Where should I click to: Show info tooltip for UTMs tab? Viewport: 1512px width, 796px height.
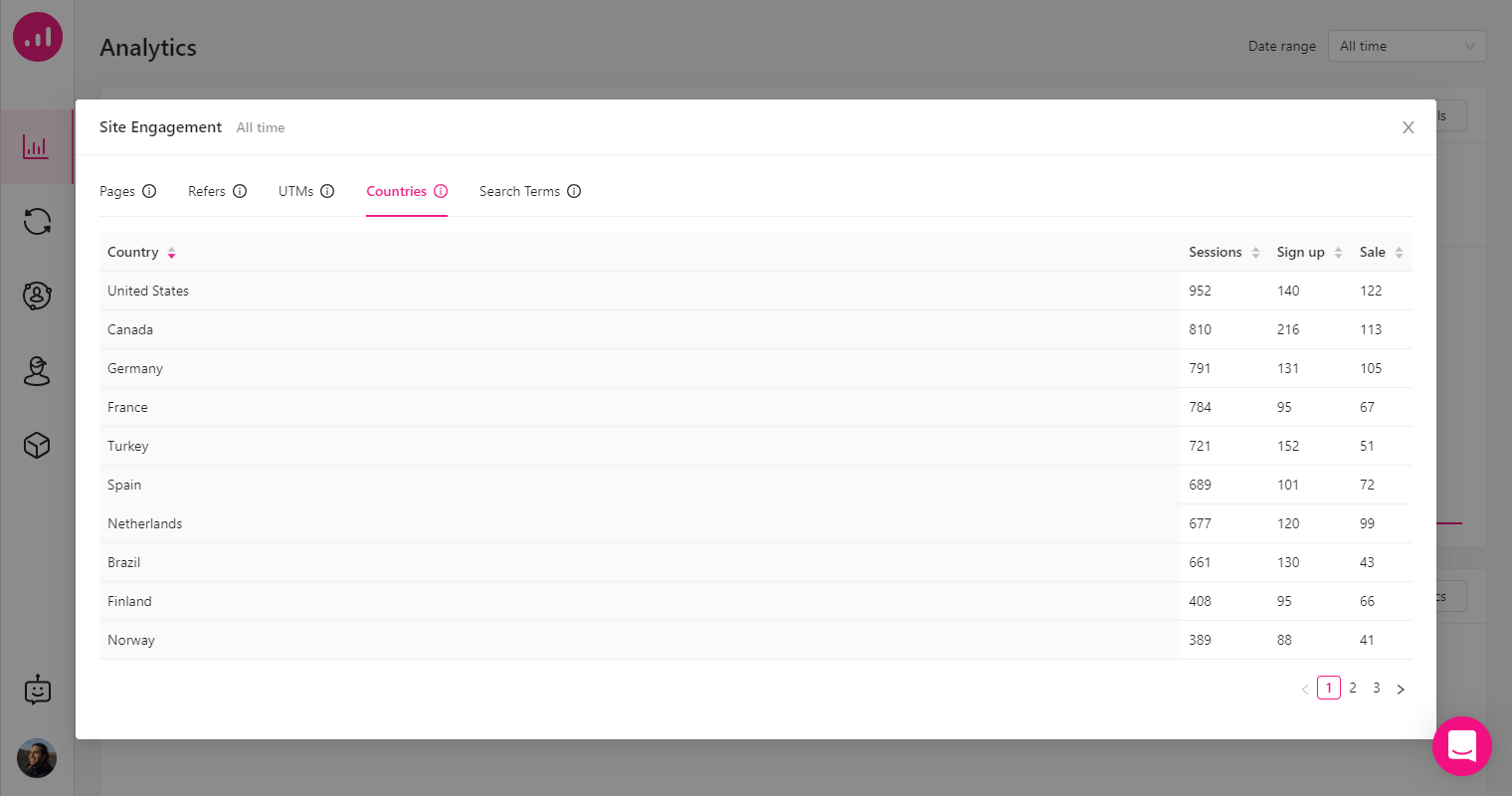coord(327,191)
